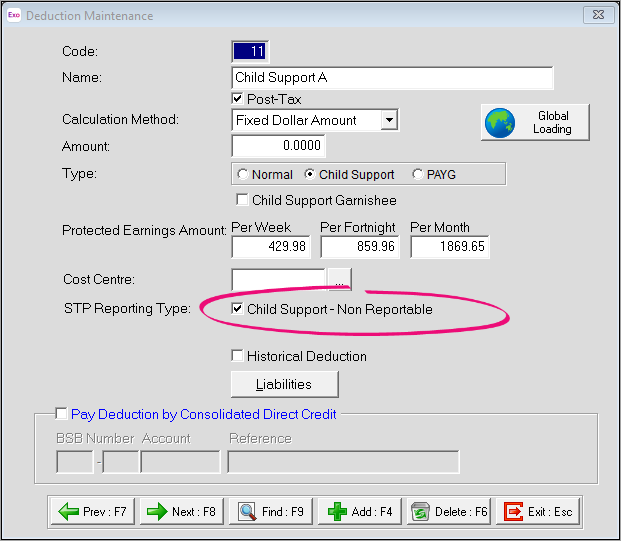The width and height of the screenshot is (621, 541).
Task: Select the Normal type radio button
Action: coord(243,174)
